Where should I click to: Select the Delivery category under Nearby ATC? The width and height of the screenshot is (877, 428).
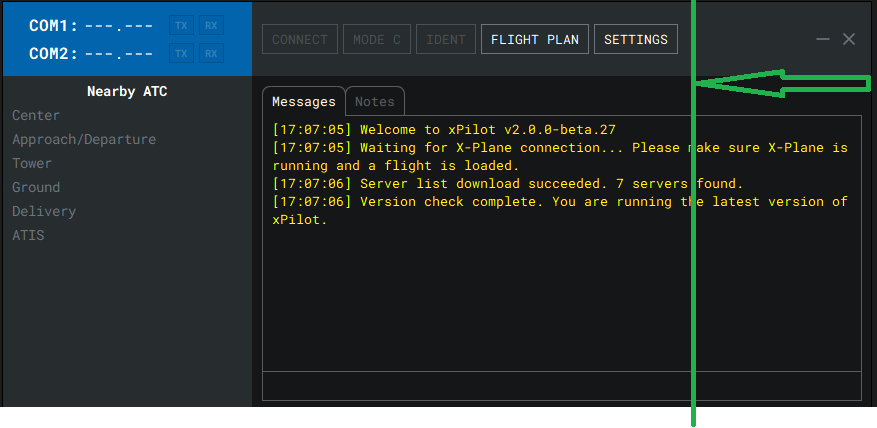tap(44, 212)
